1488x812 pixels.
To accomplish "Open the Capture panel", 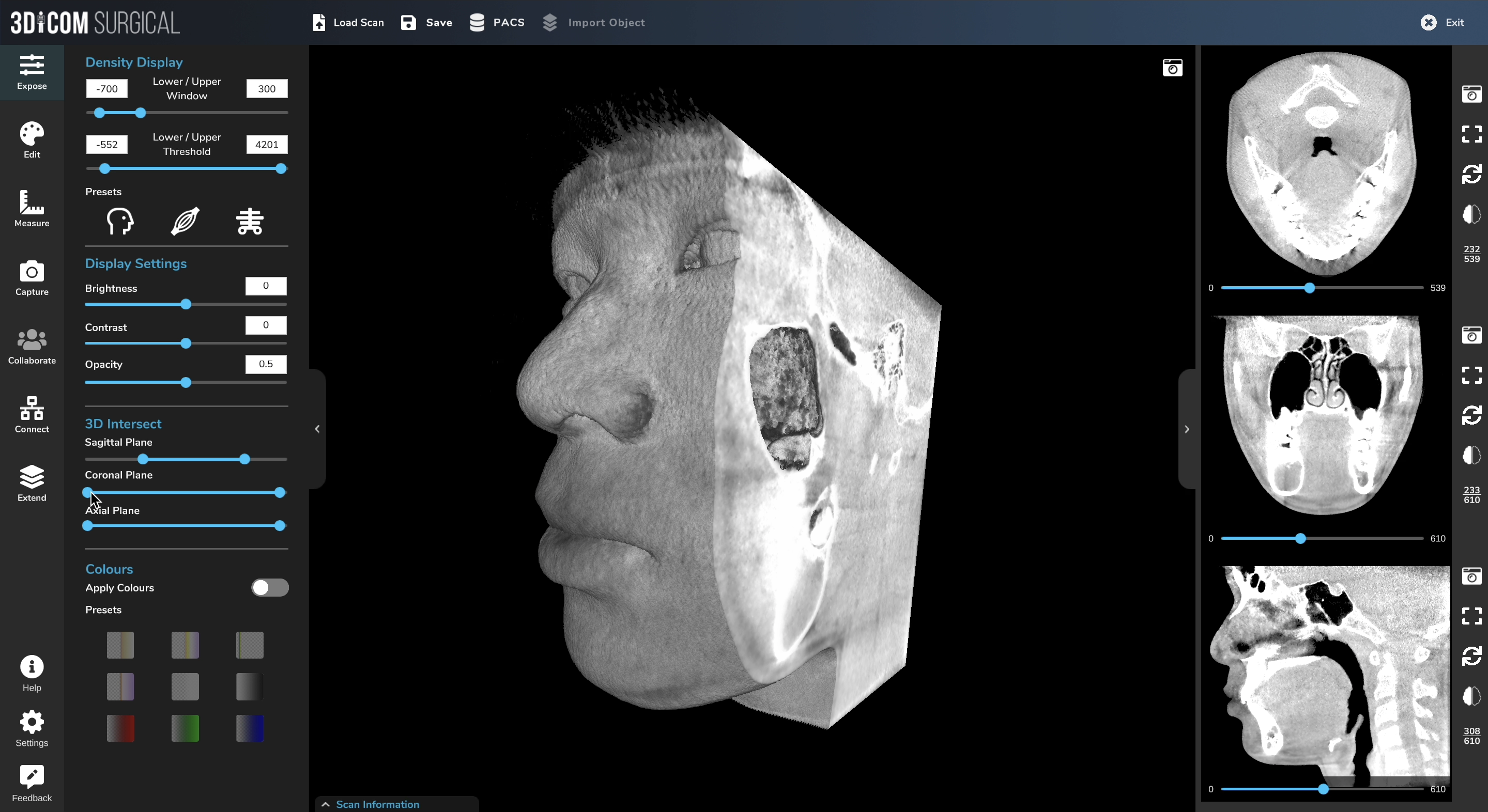I will click(x=31, y=279).
